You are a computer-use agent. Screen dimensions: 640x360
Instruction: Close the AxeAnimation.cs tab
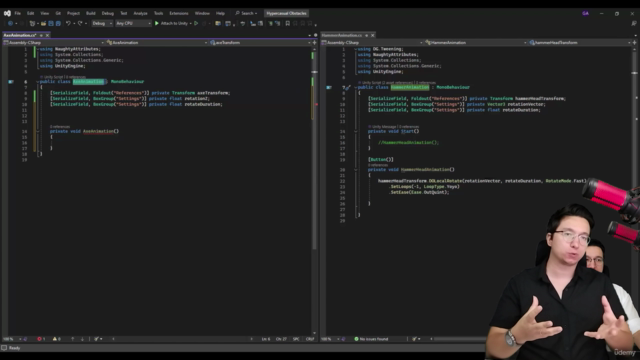(x=47, y=36)
